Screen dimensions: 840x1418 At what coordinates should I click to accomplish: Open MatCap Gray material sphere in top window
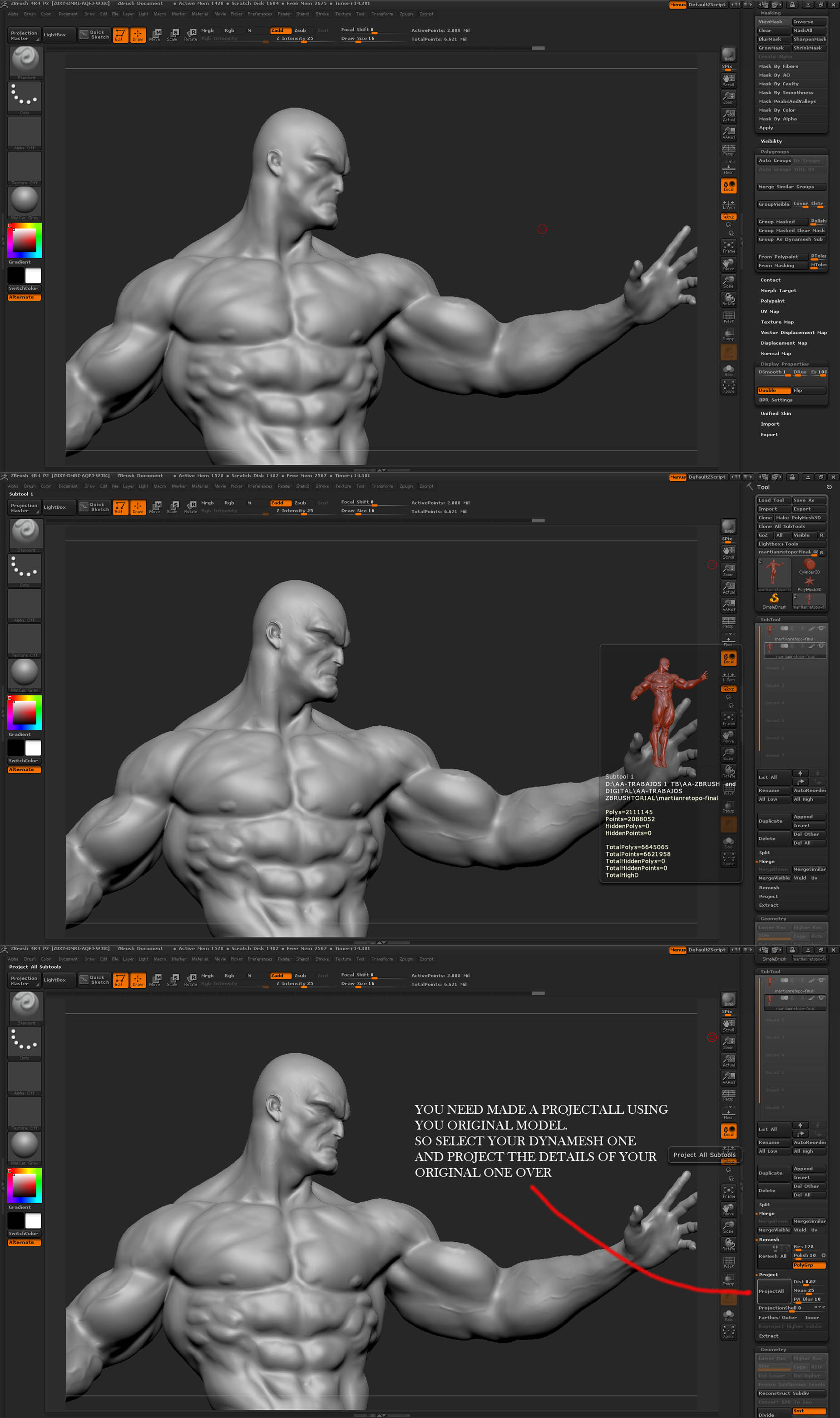tap(25, 203)
